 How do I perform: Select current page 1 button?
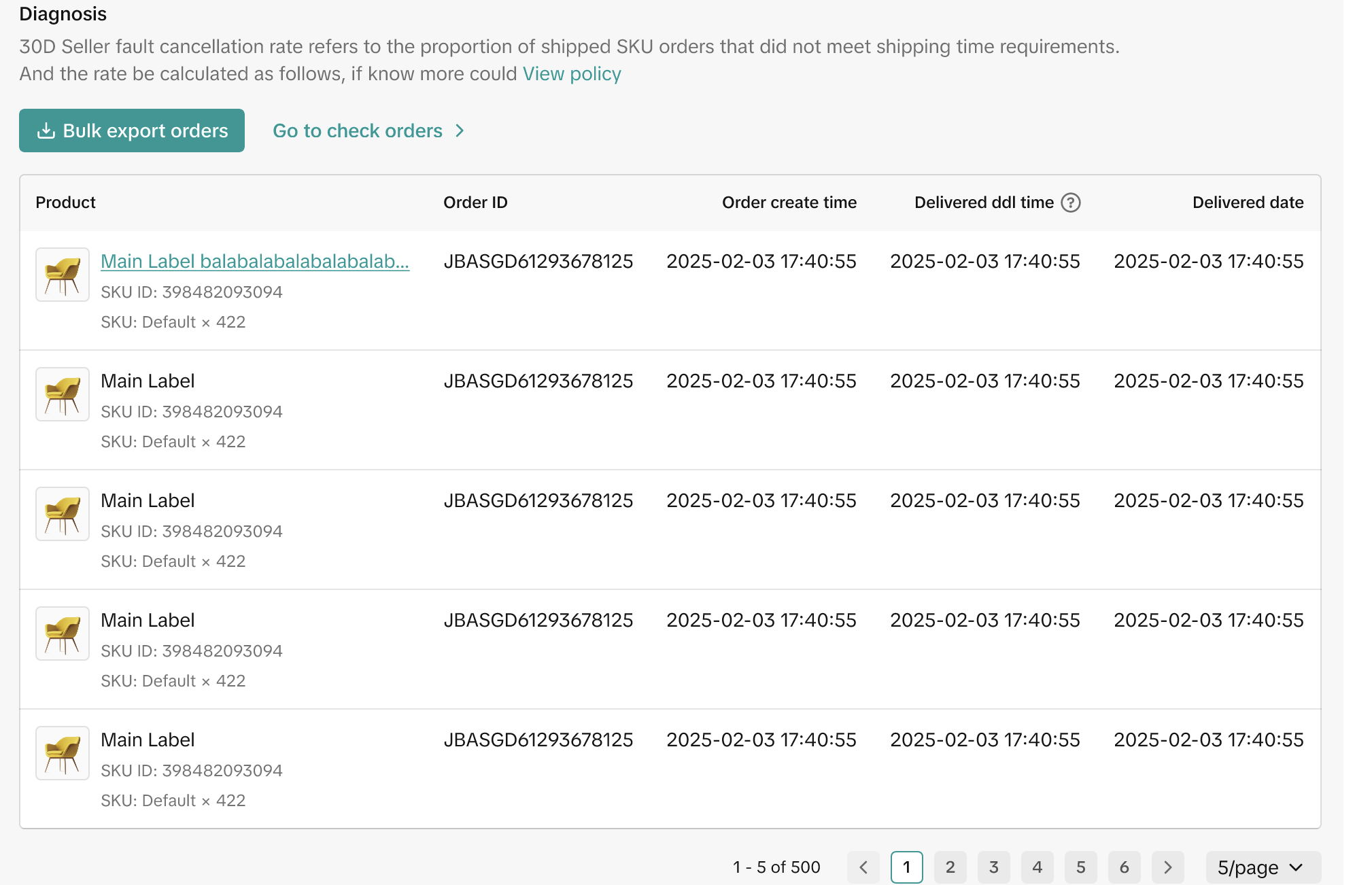pyautogui.click(x=906, y=867)
